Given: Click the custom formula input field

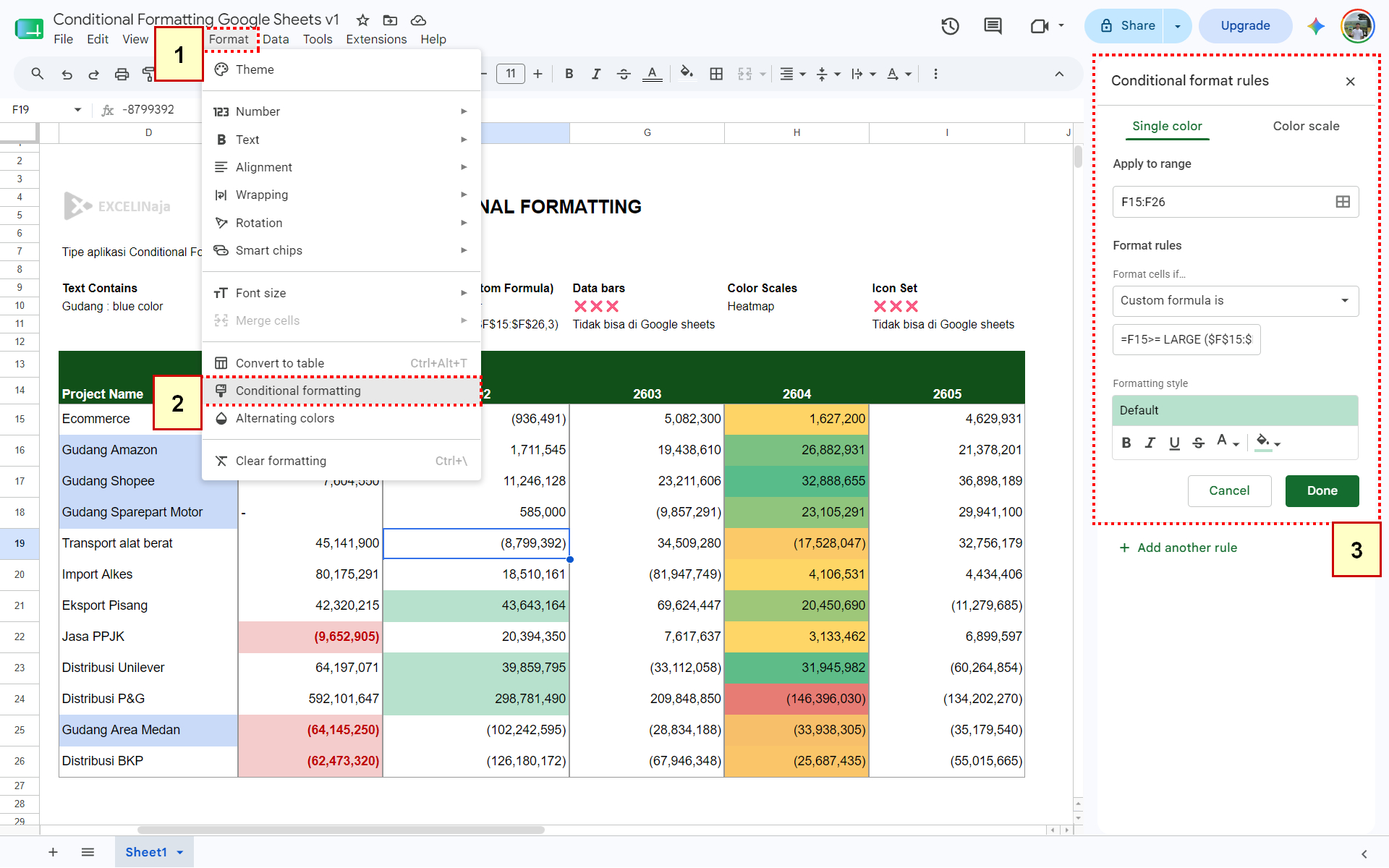Looking at the screenshot, I should [1186, 339].
